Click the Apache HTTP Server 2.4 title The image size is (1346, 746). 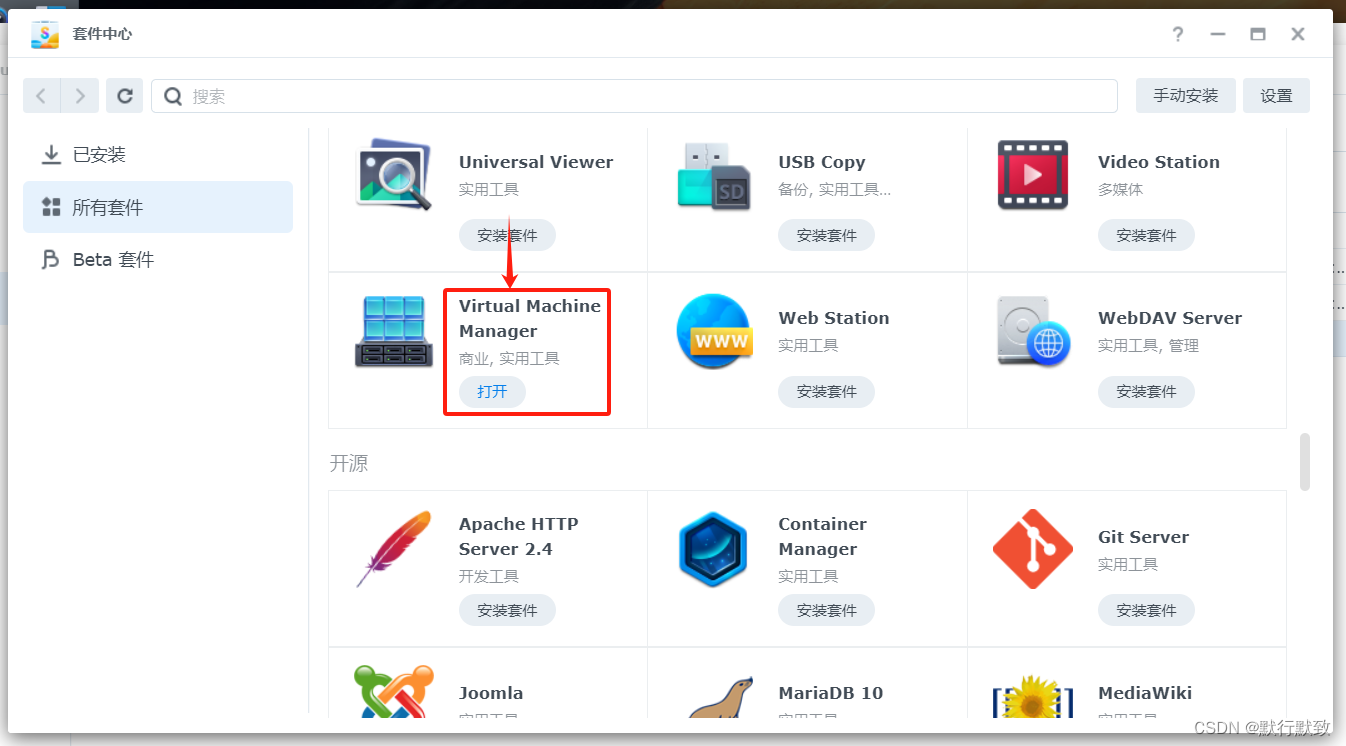tap(519, 536)
